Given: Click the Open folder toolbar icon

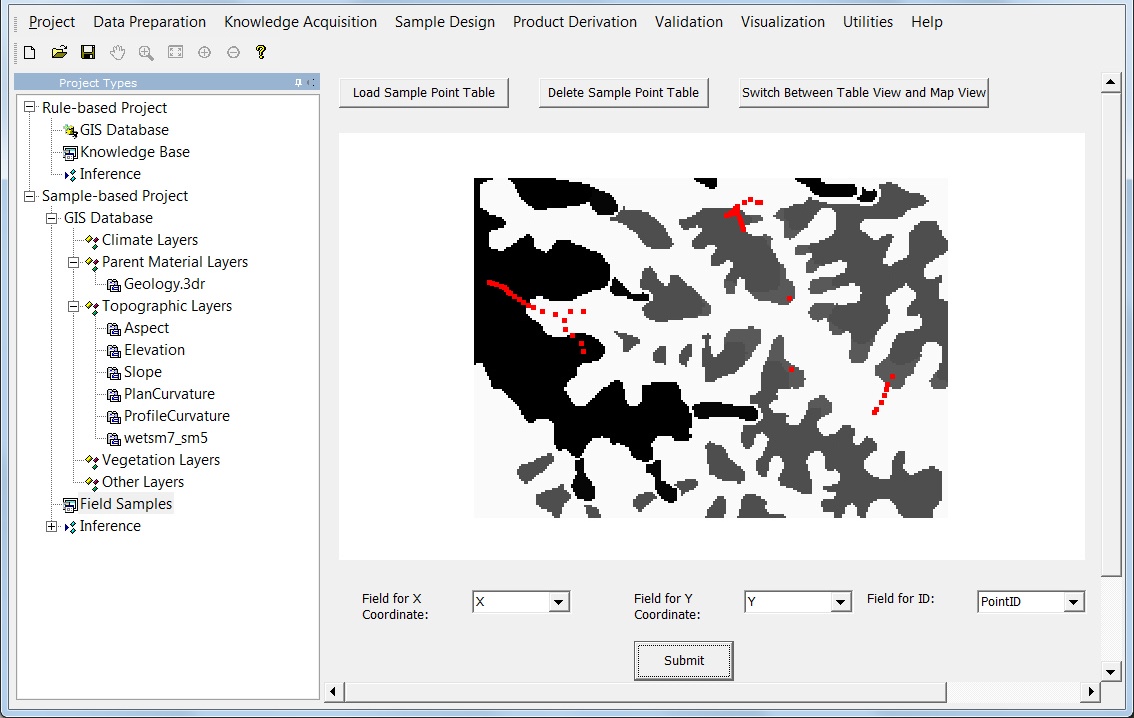Looking at the screenshot, I should coord(59,52).
